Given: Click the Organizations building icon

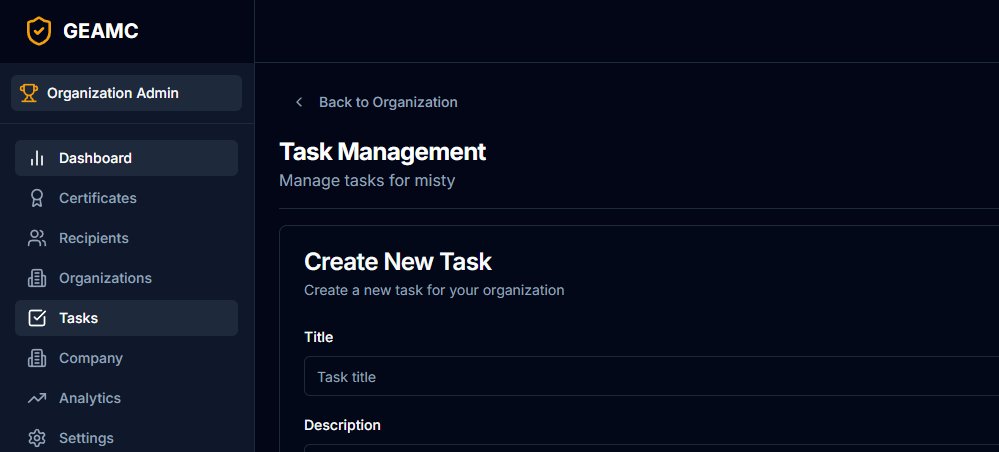Looking at the screenshot, I should (37, 279).
